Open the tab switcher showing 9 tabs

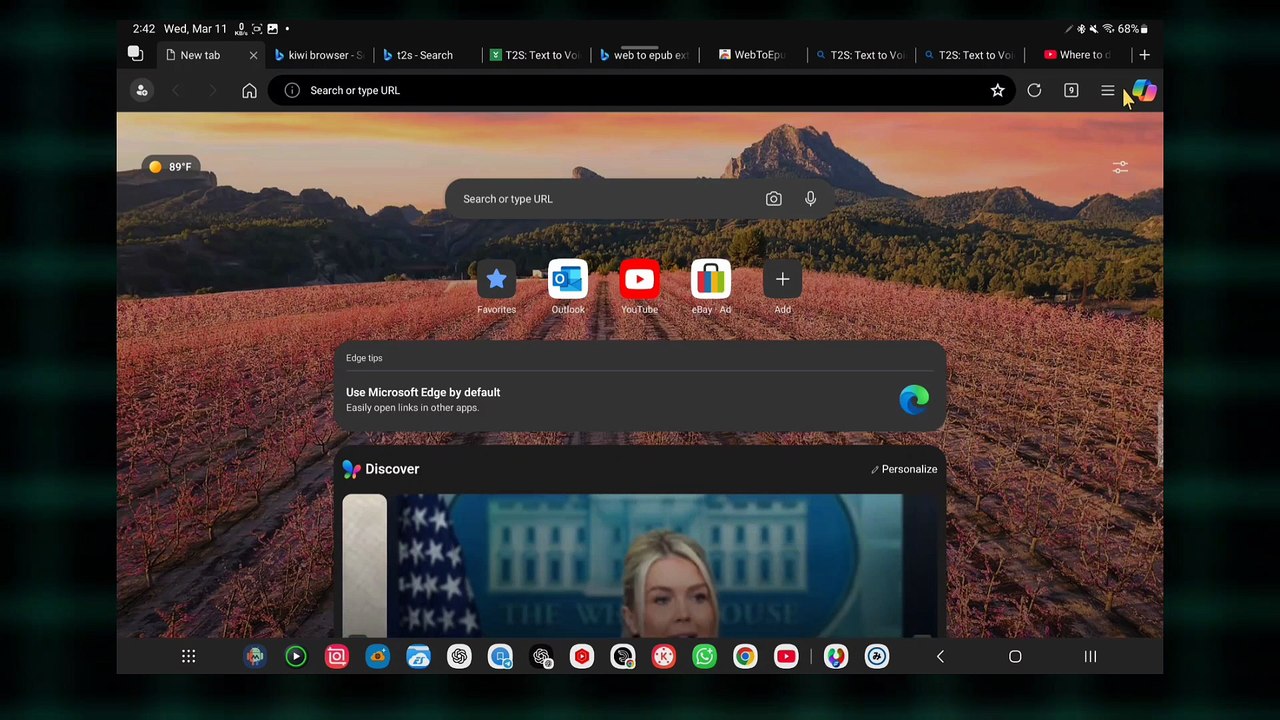1071,91
